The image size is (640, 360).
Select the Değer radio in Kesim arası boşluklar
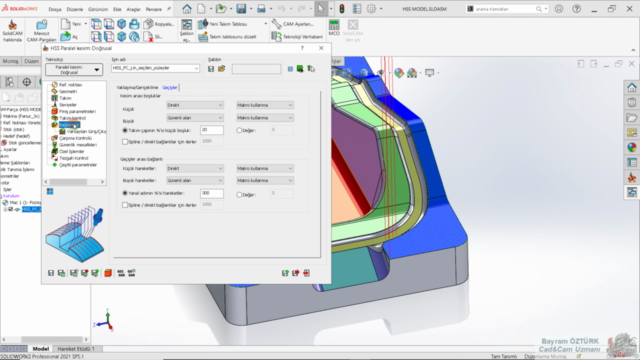click(x=239, y=130)
